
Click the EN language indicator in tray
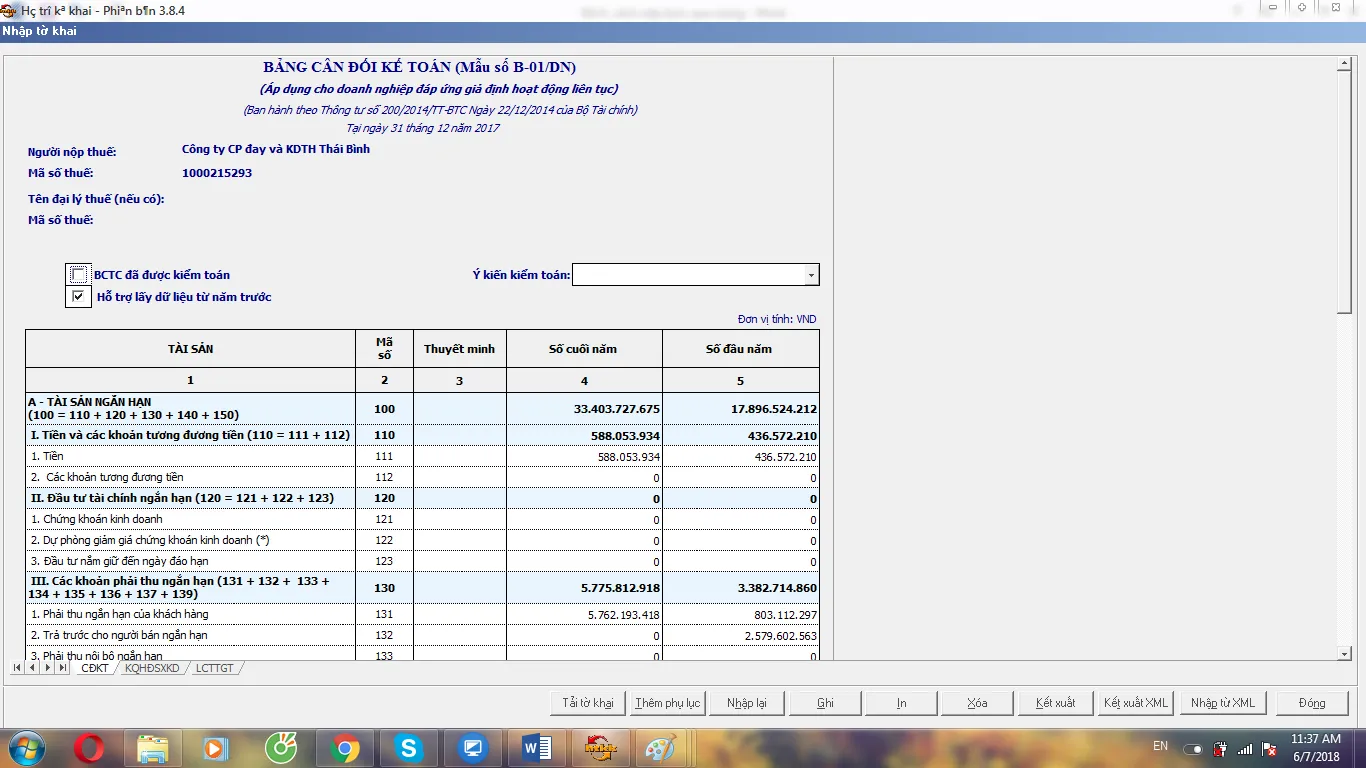[1160, 746]
